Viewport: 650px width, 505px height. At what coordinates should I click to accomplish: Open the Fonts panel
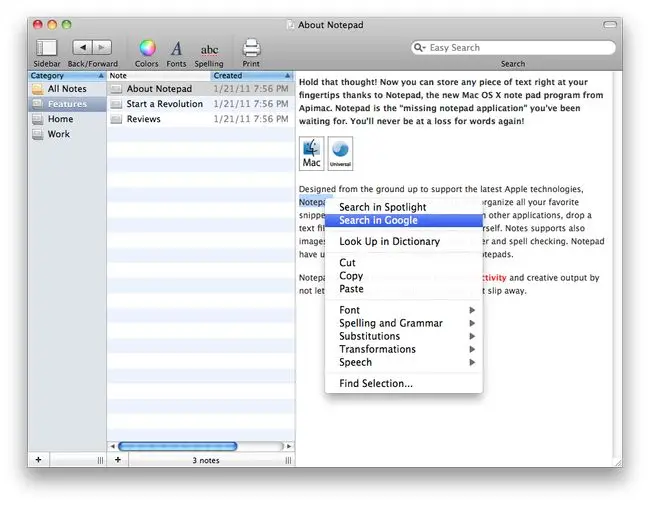[176, 49]
